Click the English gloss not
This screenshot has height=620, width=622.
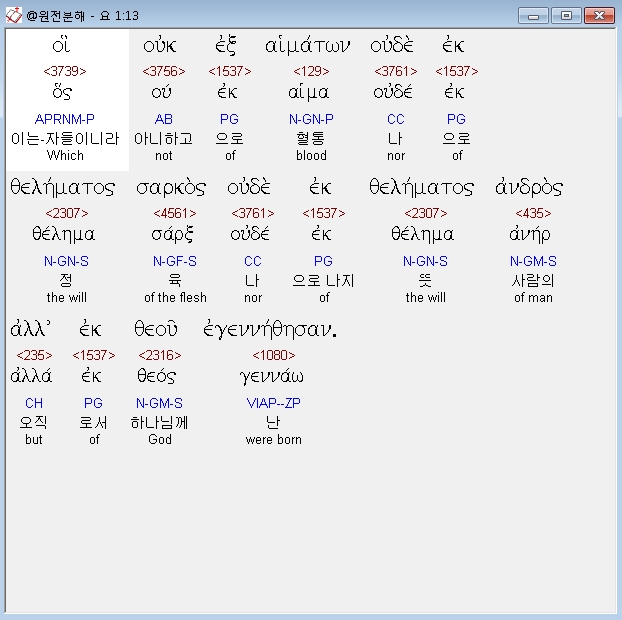click(163, 155)
